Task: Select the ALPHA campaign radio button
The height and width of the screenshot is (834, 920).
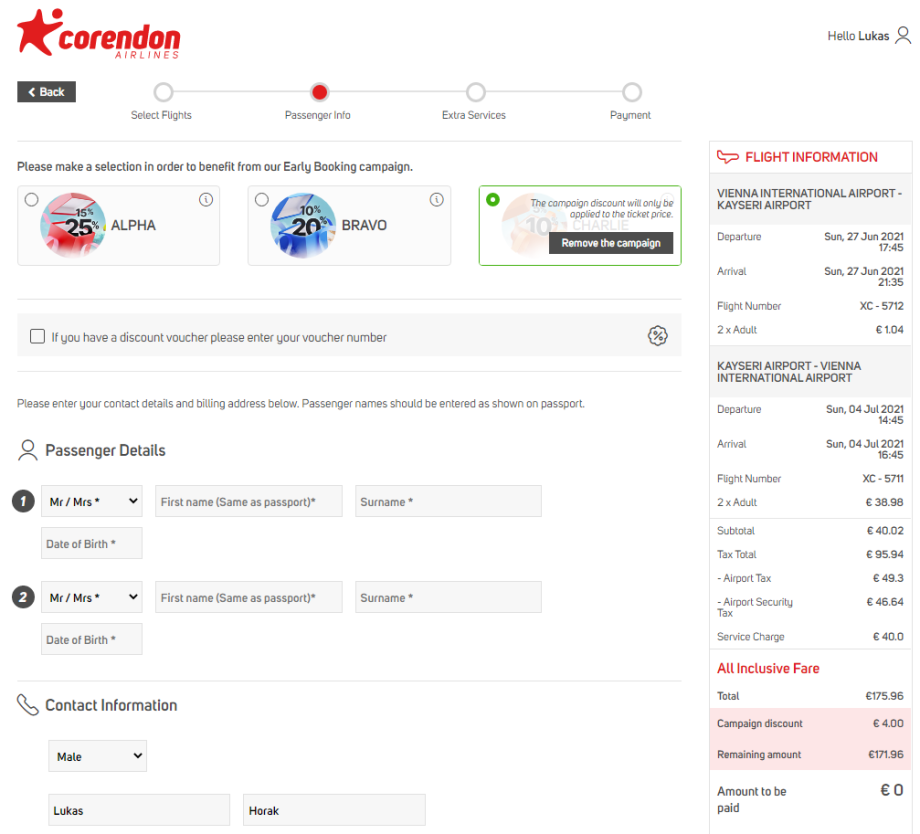Action: (32, 200)
